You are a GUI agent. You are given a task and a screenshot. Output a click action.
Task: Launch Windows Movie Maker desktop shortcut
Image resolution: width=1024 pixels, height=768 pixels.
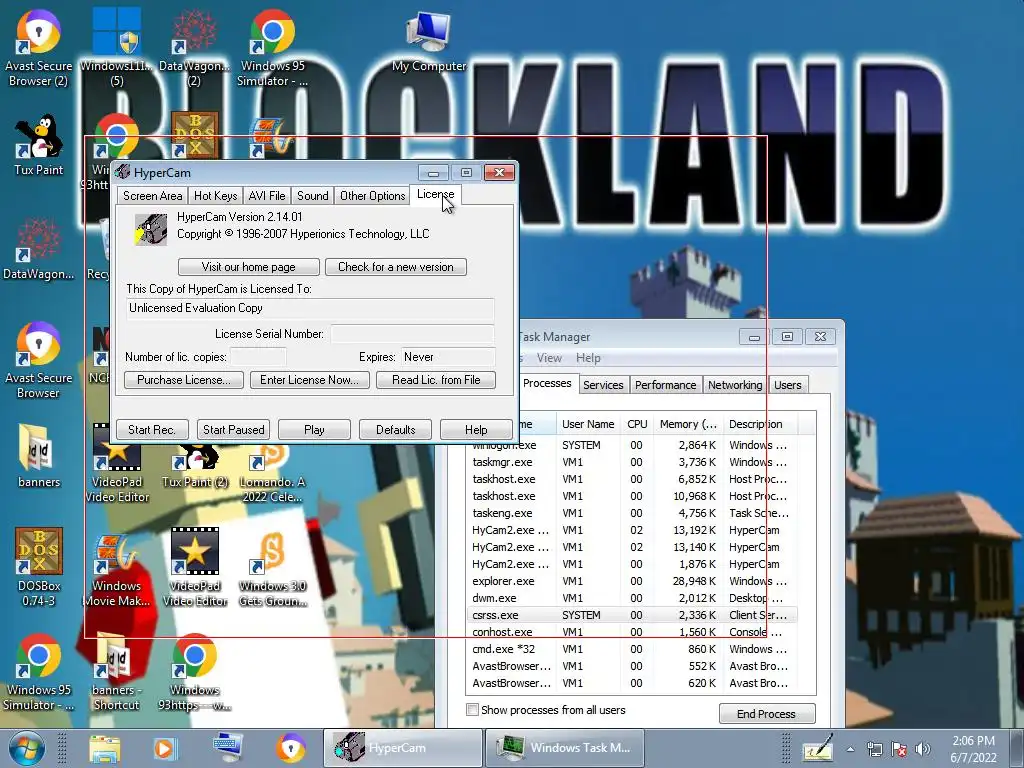116,567
